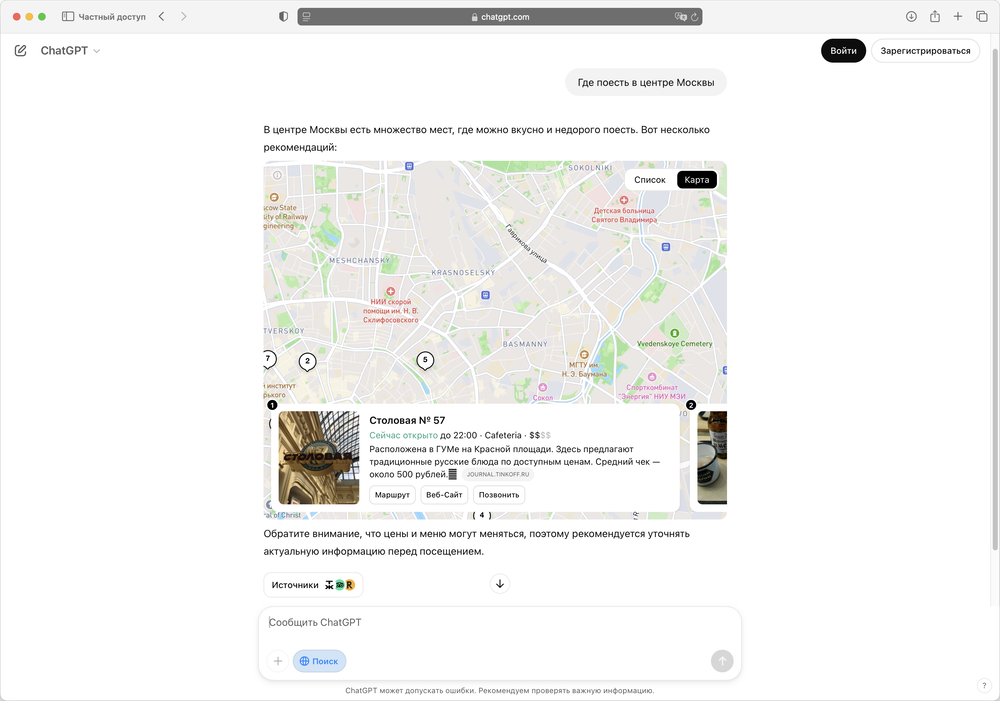The height and width of the screenshot is (701, 1000).
Task: Click the Зарегистрироваться sign-up button
Action: pos(925,50)
